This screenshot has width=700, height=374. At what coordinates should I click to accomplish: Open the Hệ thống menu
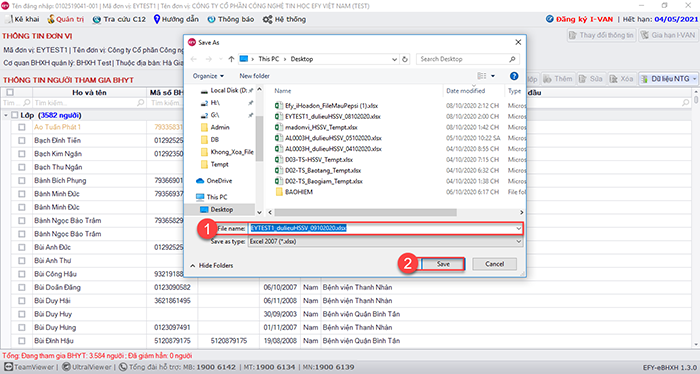(284, 19)
